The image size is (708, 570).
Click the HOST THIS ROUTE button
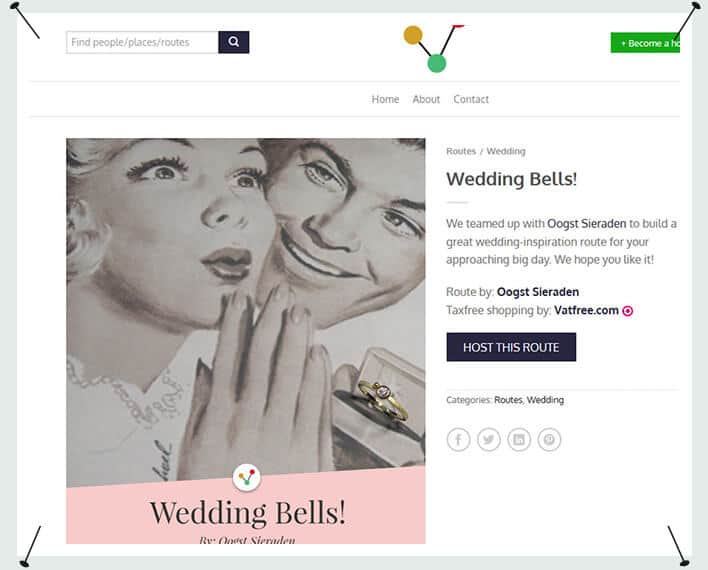pos(511,347)
